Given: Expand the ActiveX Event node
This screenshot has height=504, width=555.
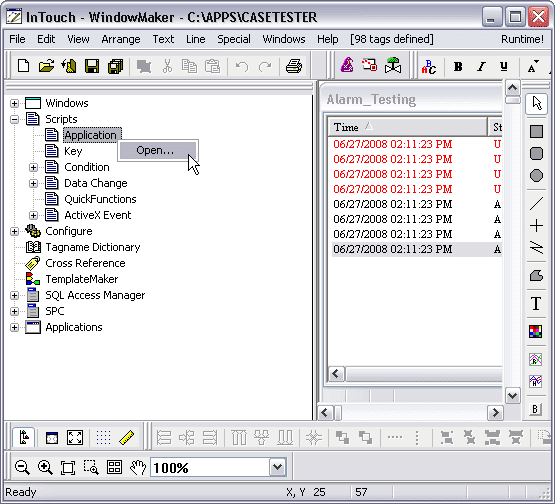Looking at the screenshot, I should pos(33,215).
